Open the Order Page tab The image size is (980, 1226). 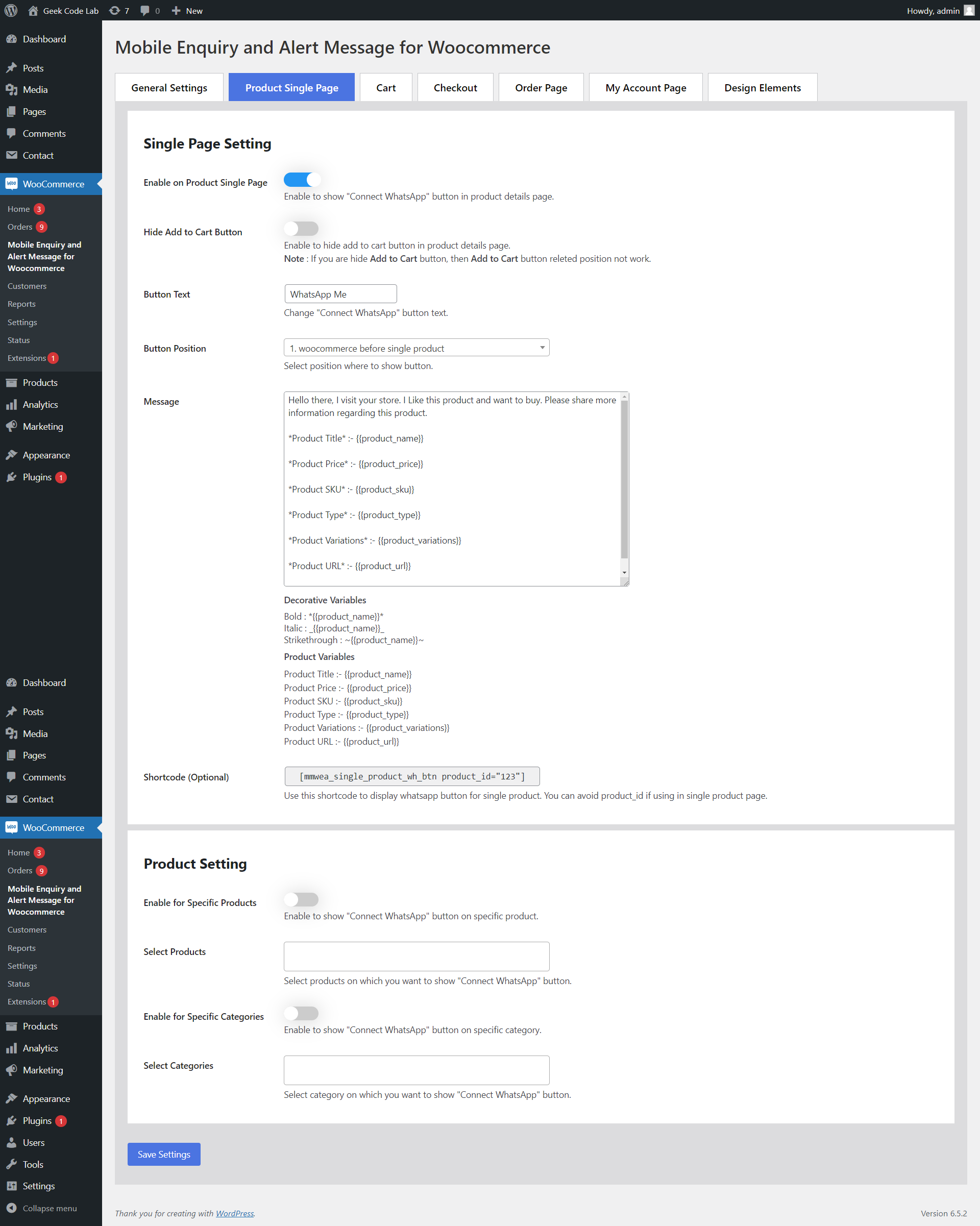(541, 88)
